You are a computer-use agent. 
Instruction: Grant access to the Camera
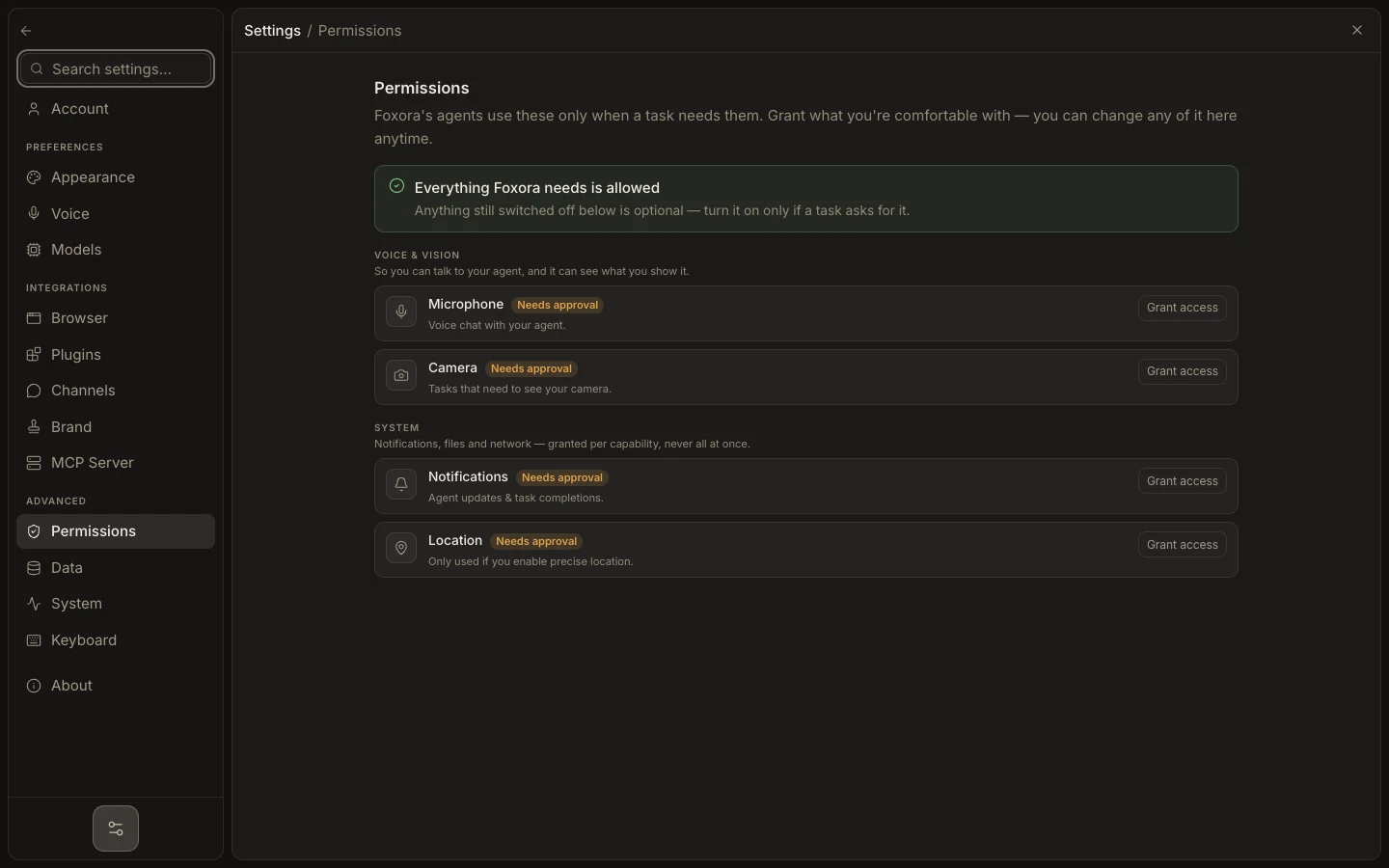point(1183,371)
